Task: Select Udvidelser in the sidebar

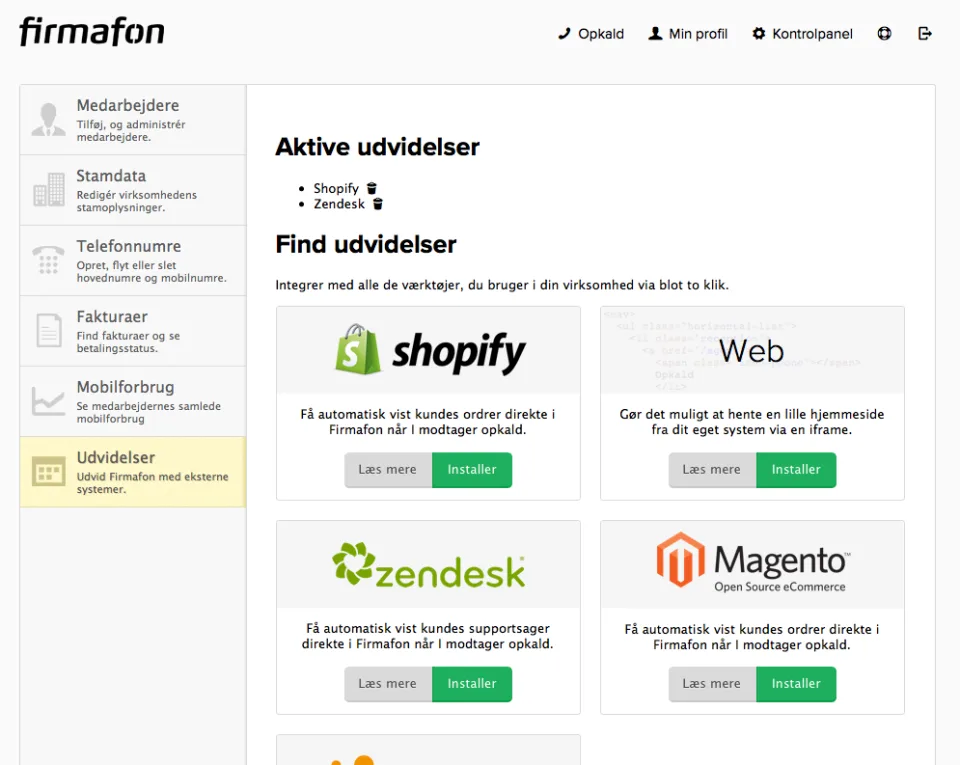Action: tap(133, 472)
